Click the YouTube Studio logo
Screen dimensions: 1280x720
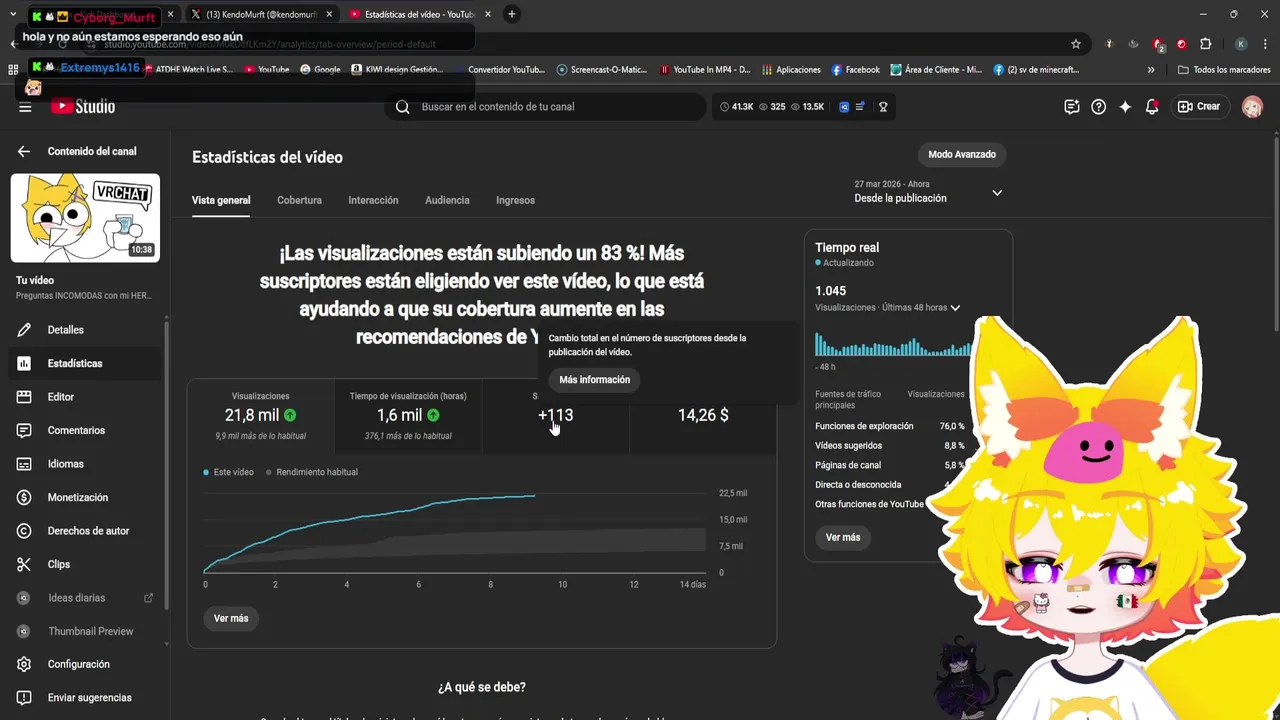[x=84, y=107]
